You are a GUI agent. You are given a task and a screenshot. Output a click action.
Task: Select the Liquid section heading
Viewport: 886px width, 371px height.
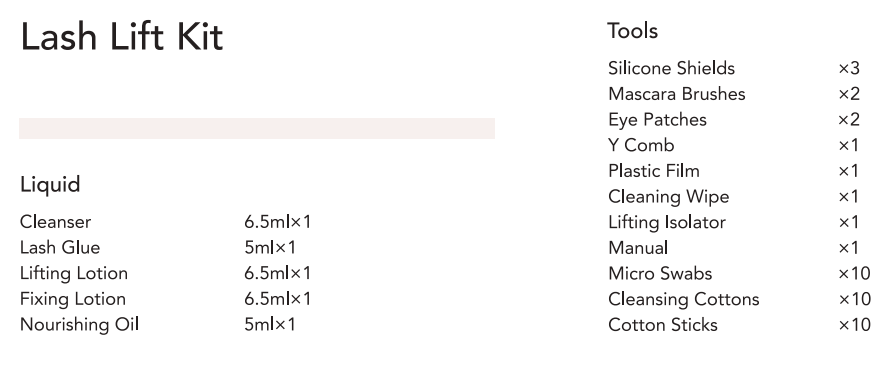point(50,185)
